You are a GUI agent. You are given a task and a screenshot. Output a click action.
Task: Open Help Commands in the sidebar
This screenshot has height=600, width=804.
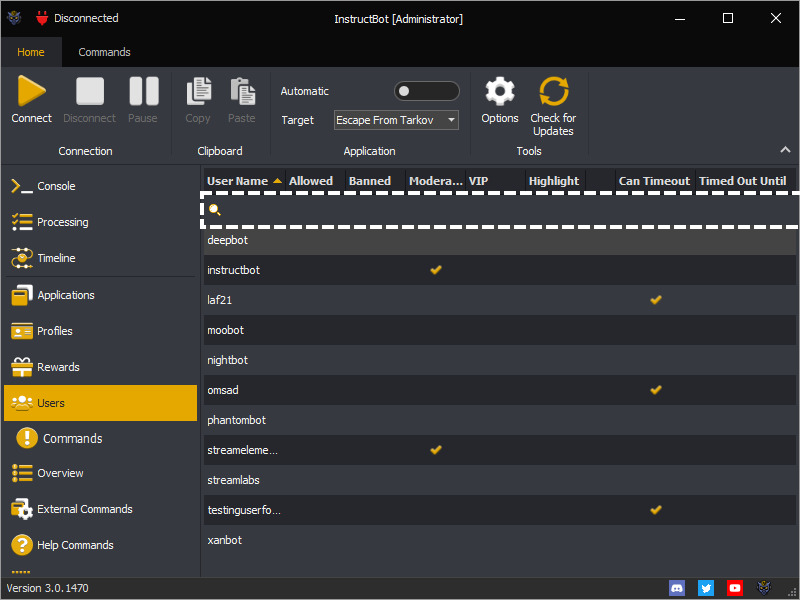[x=100, y=545]
